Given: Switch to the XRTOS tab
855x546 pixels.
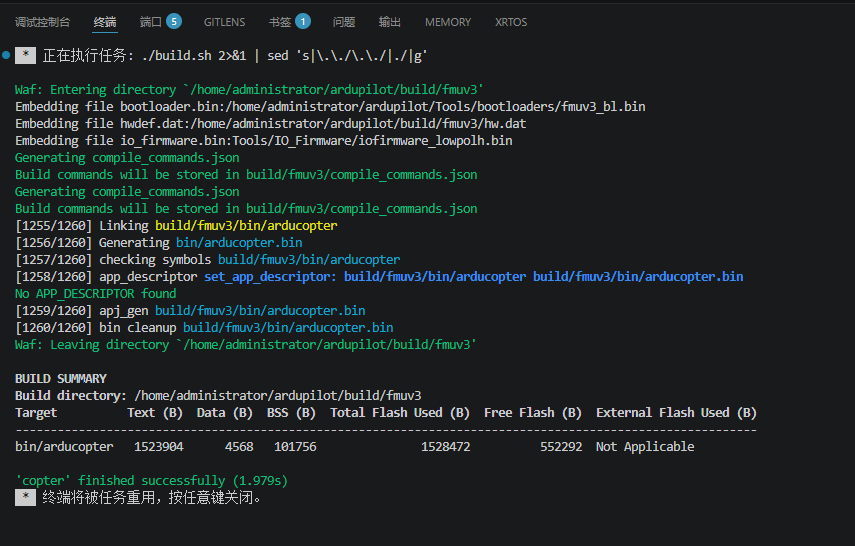Looking at the screenshot, I should pyautogui.click(x=511, y=22).
